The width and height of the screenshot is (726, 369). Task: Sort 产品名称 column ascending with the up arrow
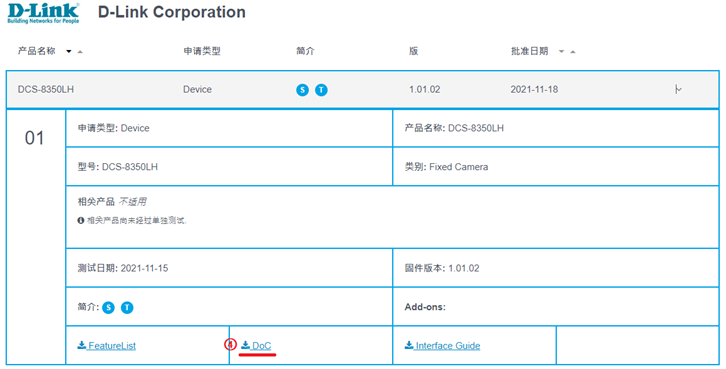(x=80, y=51)
